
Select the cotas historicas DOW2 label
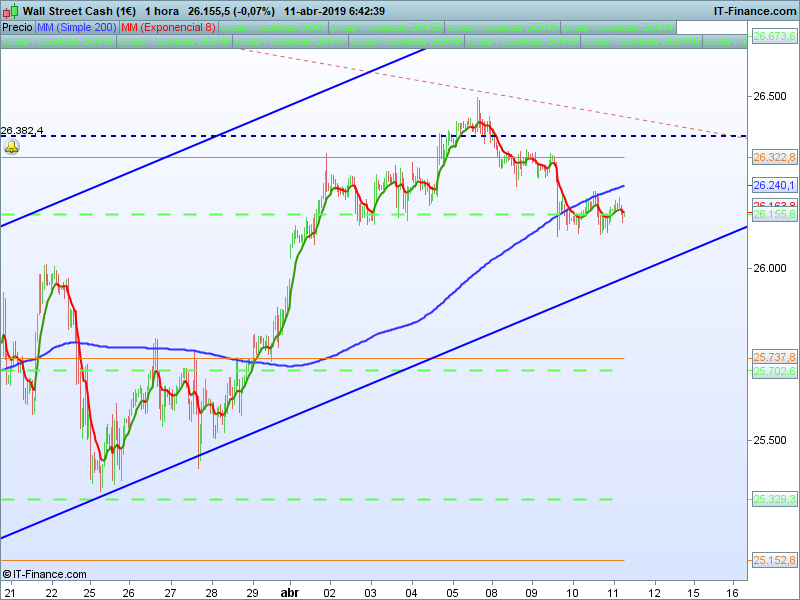click(386, 28)
